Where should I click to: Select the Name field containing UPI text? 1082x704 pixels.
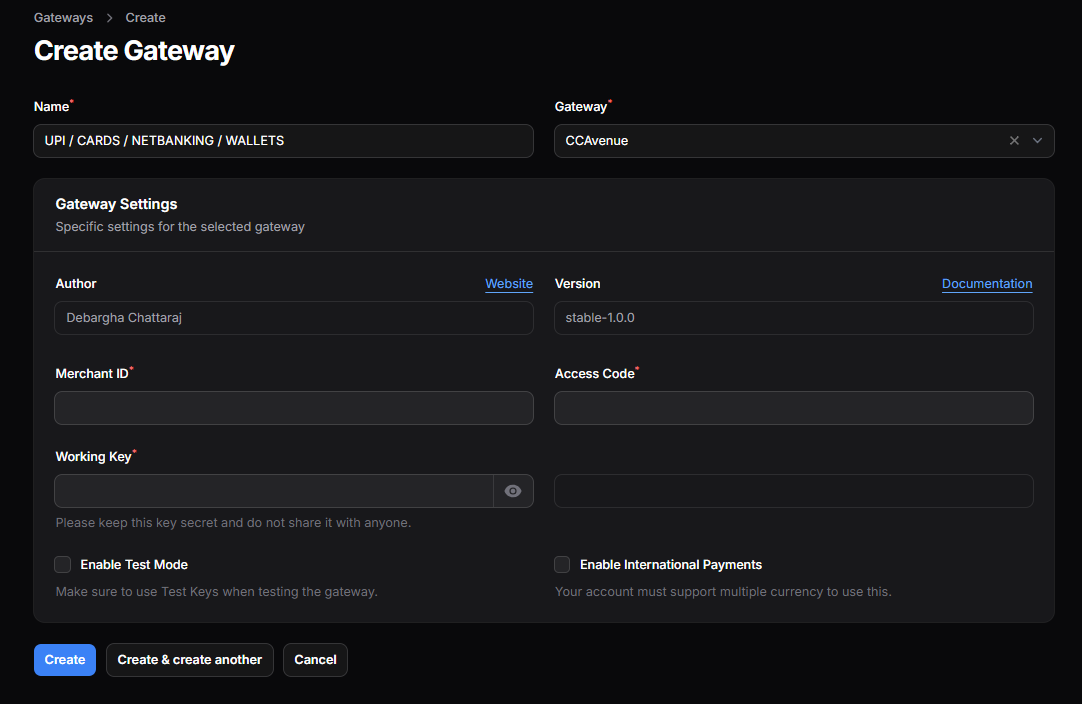[x=283, y=140]
